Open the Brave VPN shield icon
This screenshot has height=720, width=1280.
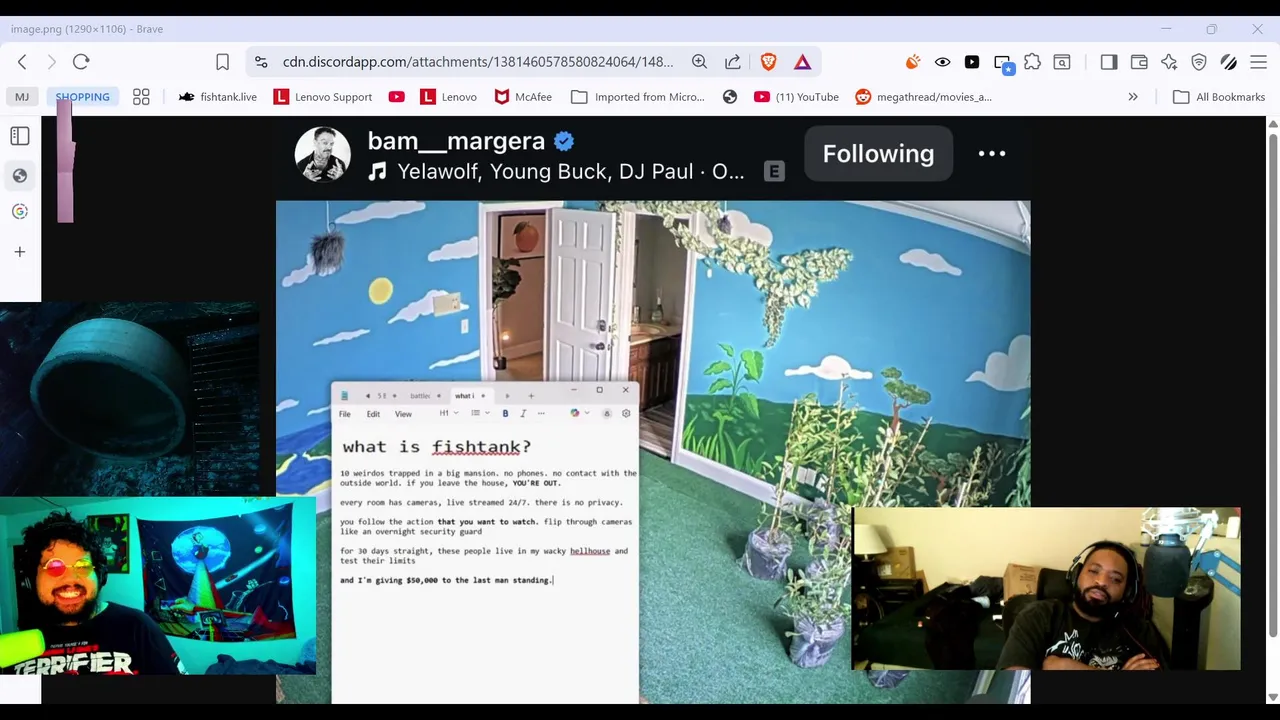click(x=1199, y=62)
